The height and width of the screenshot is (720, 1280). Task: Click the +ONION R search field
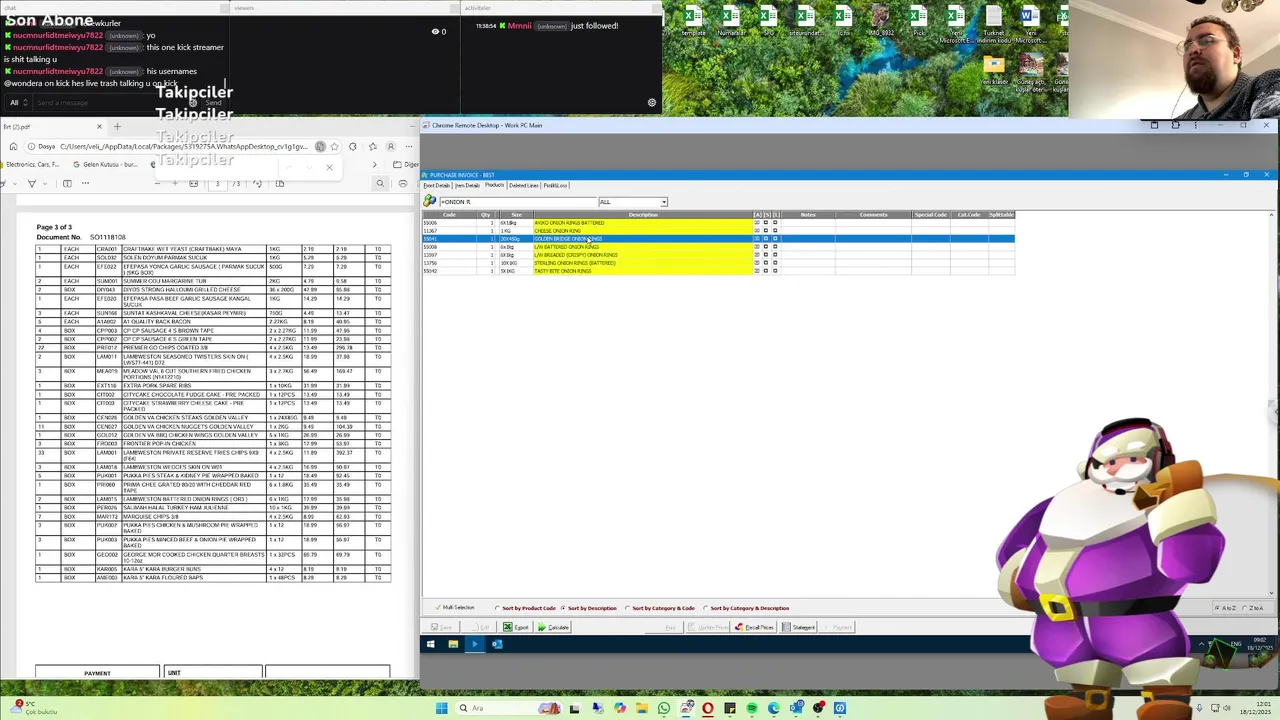click(517, 202)
